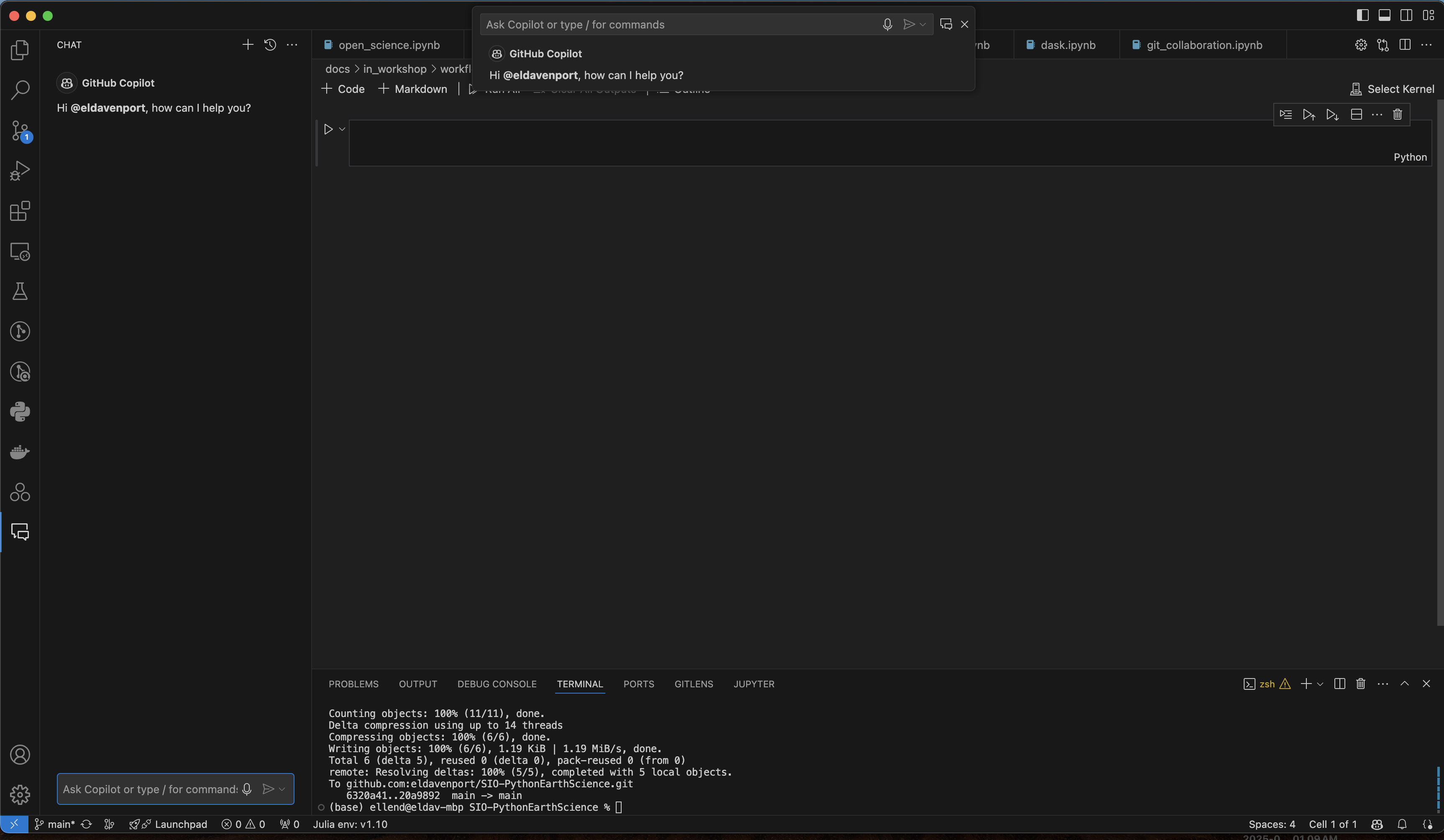Delete cell using the trash icon
This screenshot has width=1444, height=840.
(x=1397, y=115)
